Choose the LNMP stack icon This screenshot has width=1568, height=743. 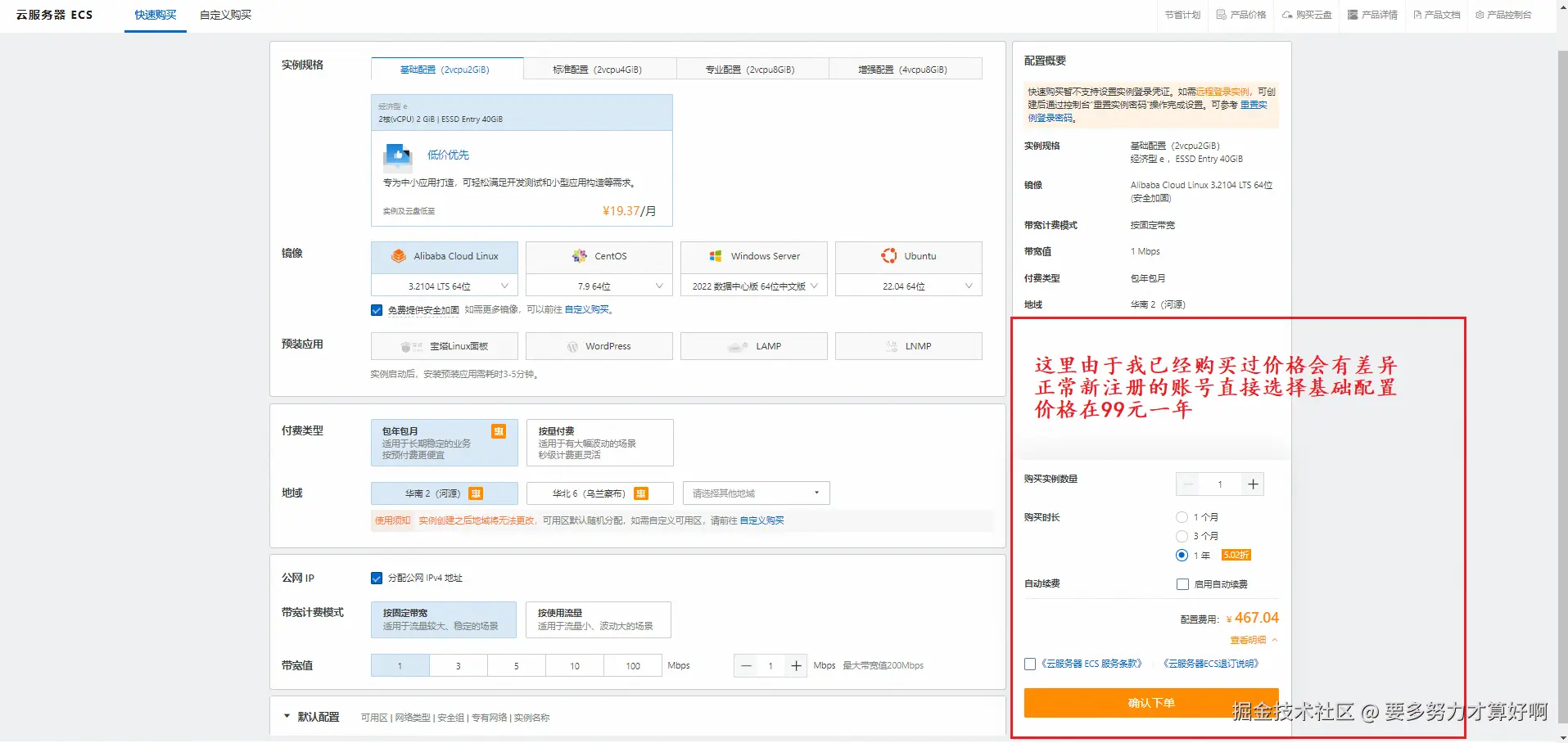point(892,346)
